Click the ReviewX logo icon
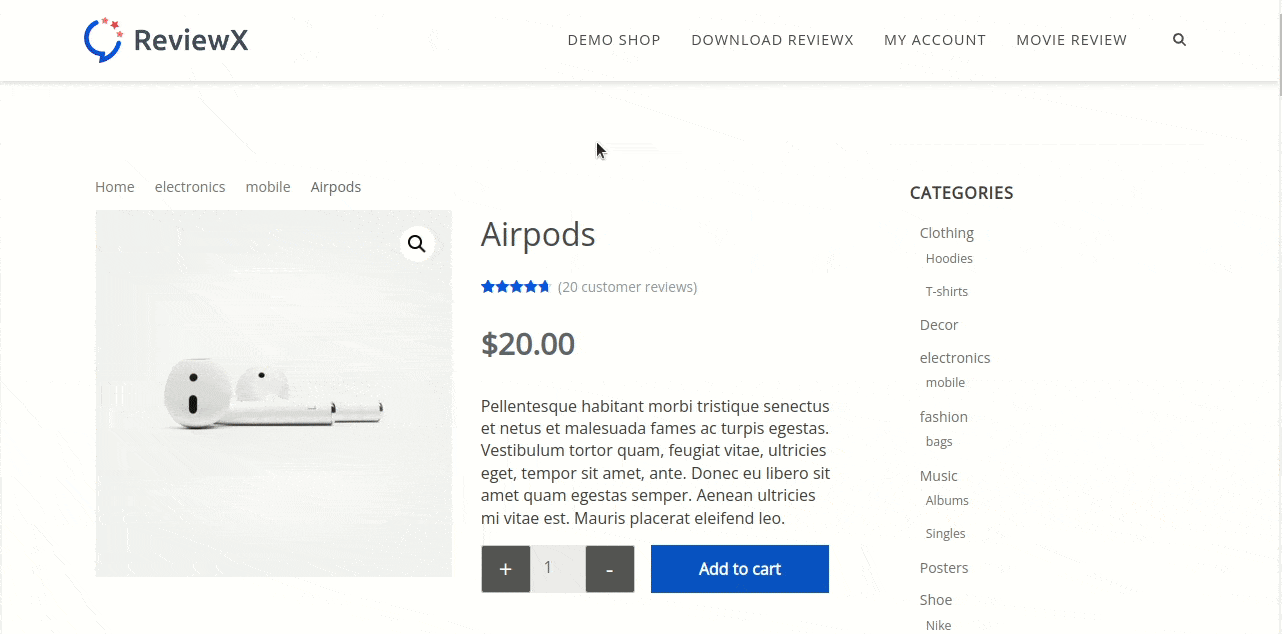The height and width of the screenshot is (634, 1282). [x=103, y=40]
